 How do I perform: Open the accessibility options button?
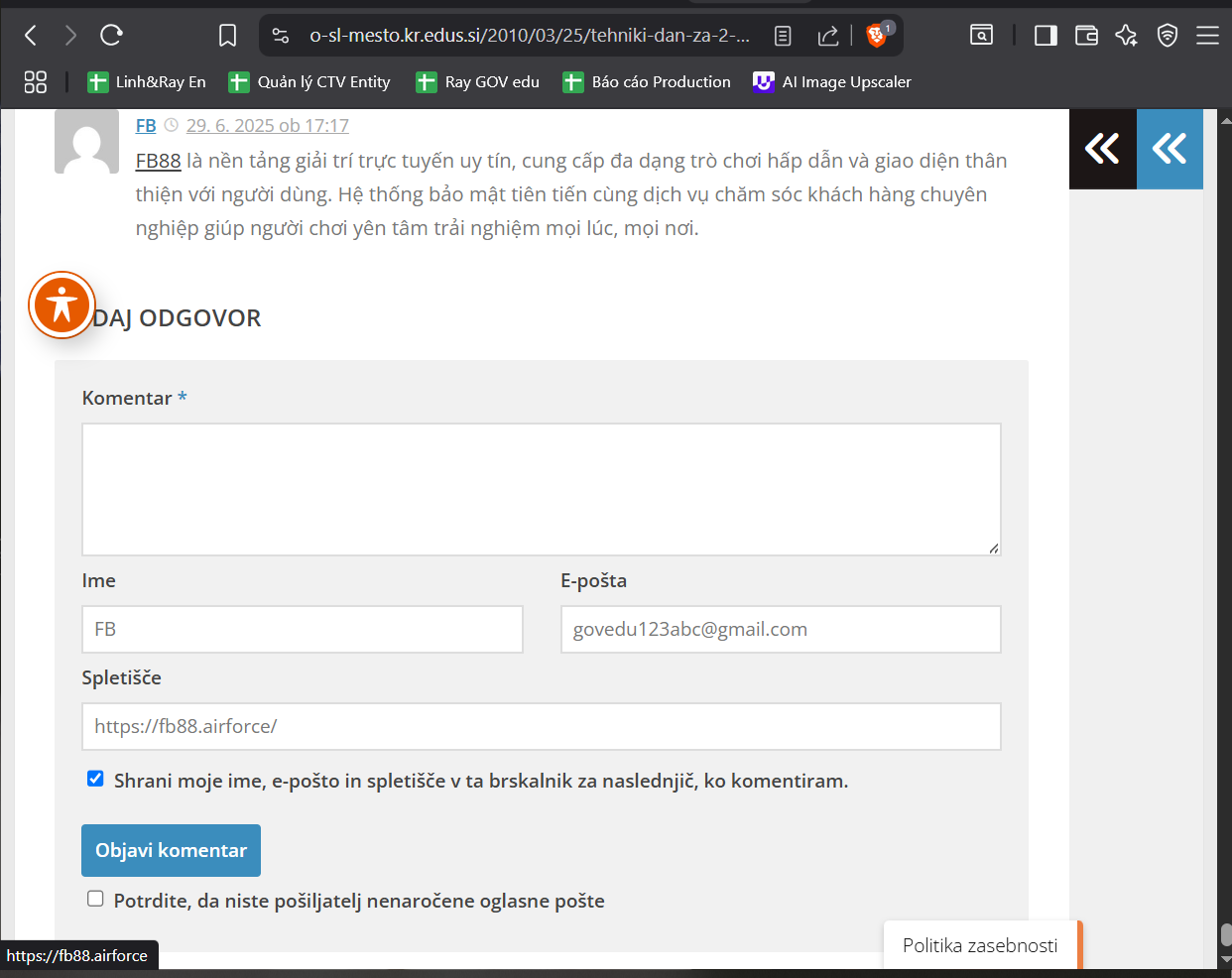62,305
